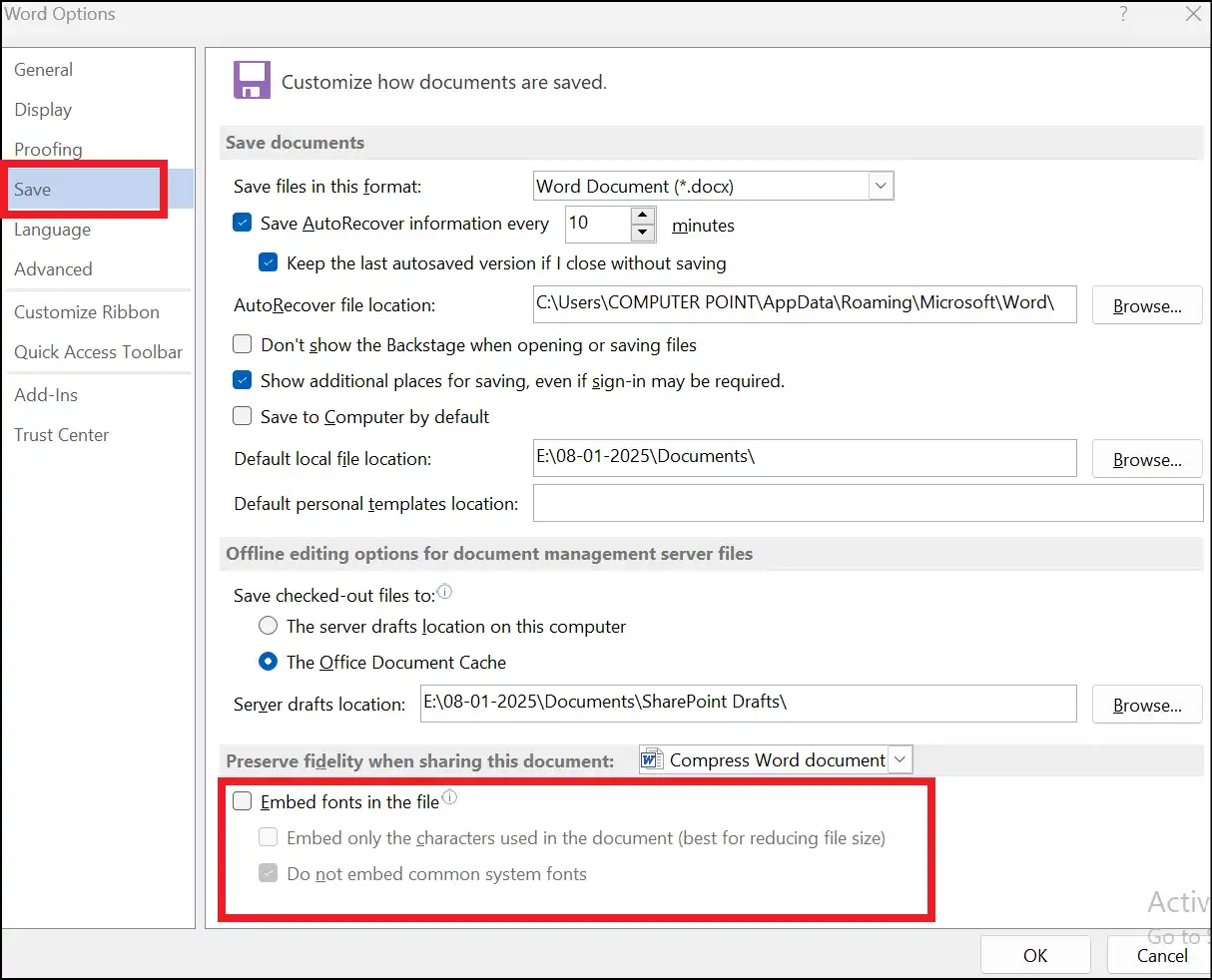1212x980 pixels.
Task: Open the Add-Ins category
Action: tap(46, 395)
